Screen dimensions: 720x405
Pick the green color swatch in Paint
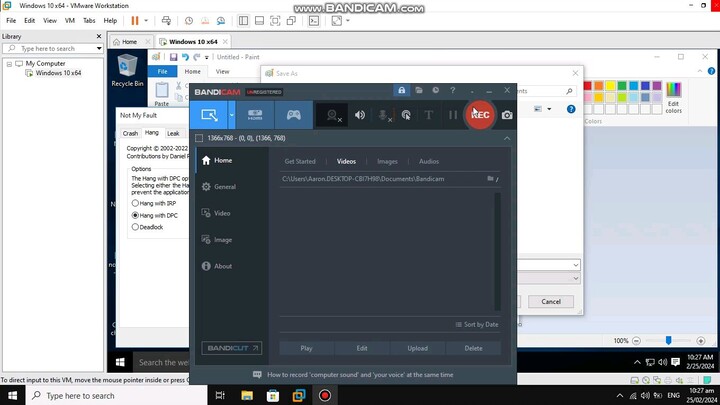point(622,86)
